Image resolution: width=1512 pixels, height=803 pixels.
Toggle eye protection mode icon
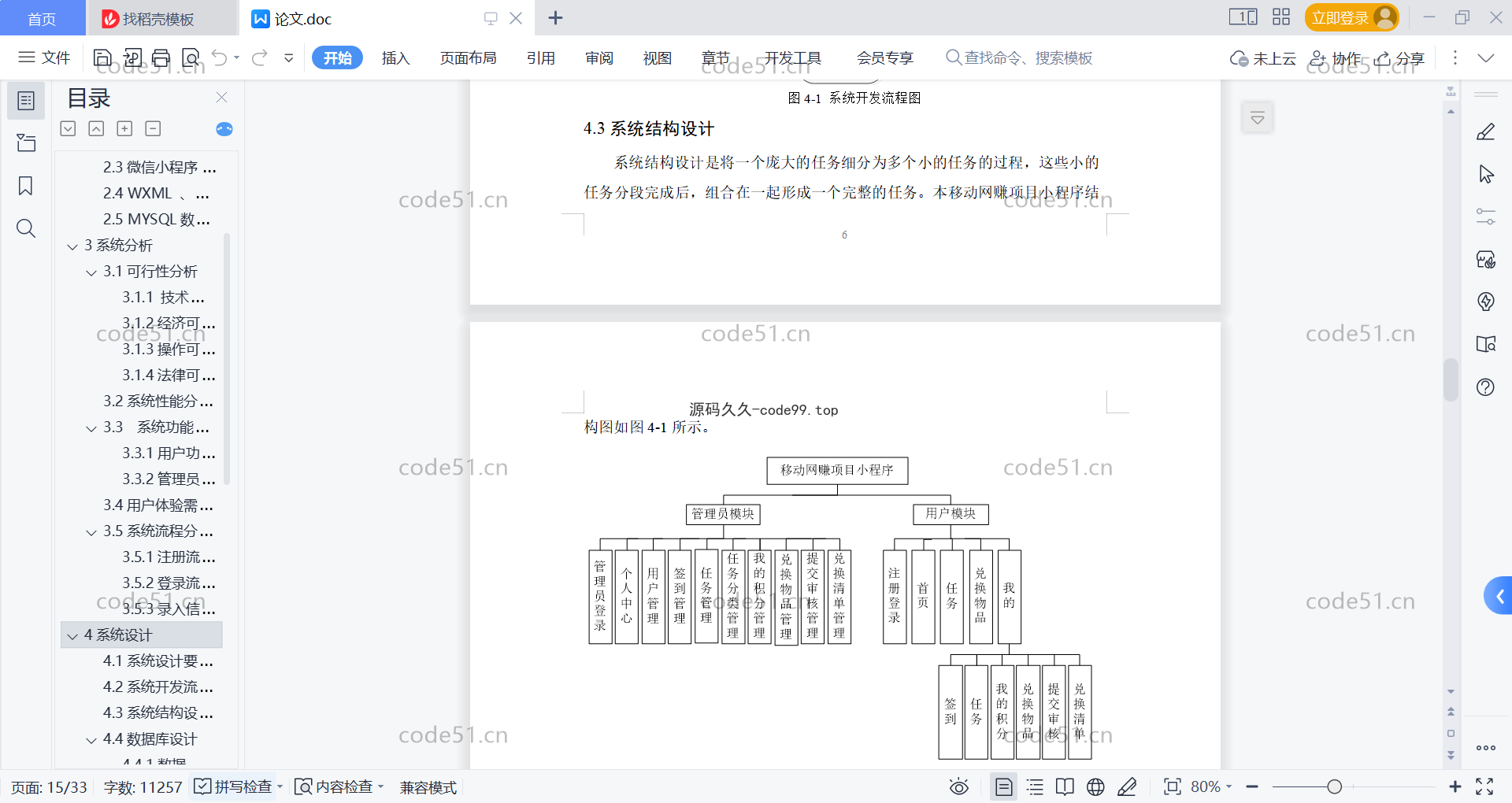(958, 786)
